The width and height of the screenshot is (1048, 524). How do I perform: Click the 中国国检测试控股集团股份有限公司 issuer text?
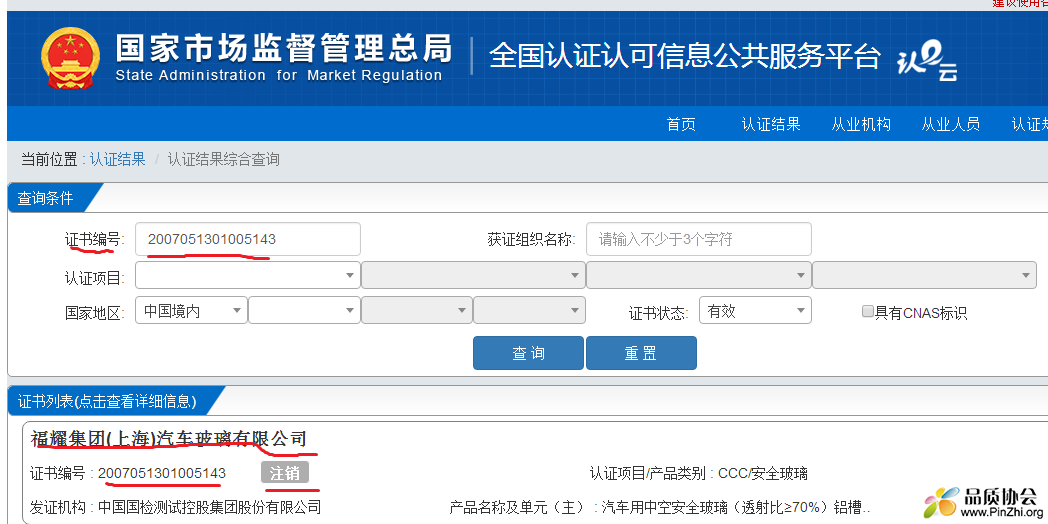[x=209, y=507]
